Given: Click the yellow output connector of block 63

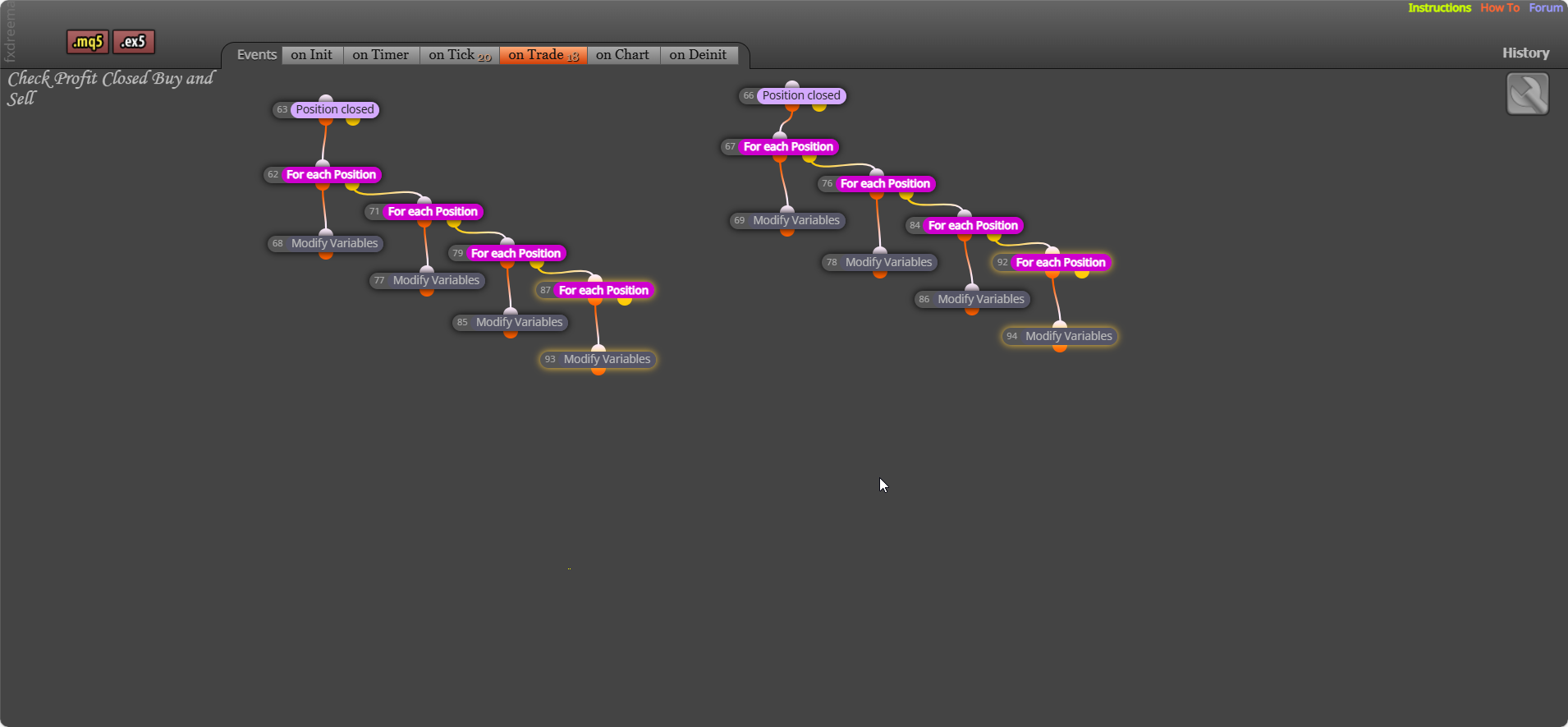Looking at the screenshot, I should pos(353,121).
